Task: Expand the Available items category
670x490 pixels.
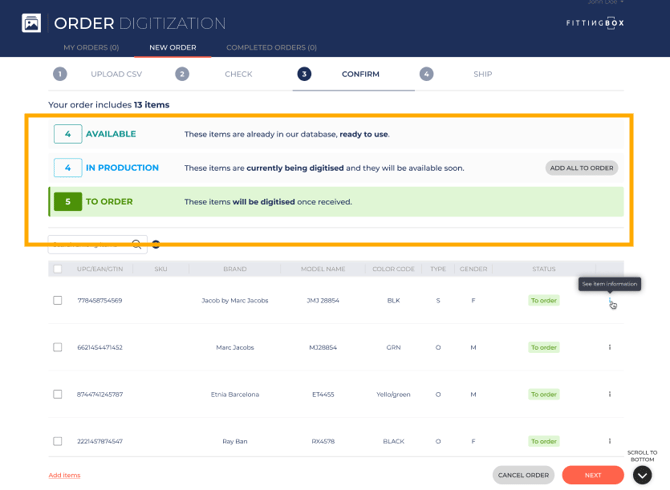Action: click(110, 134)
